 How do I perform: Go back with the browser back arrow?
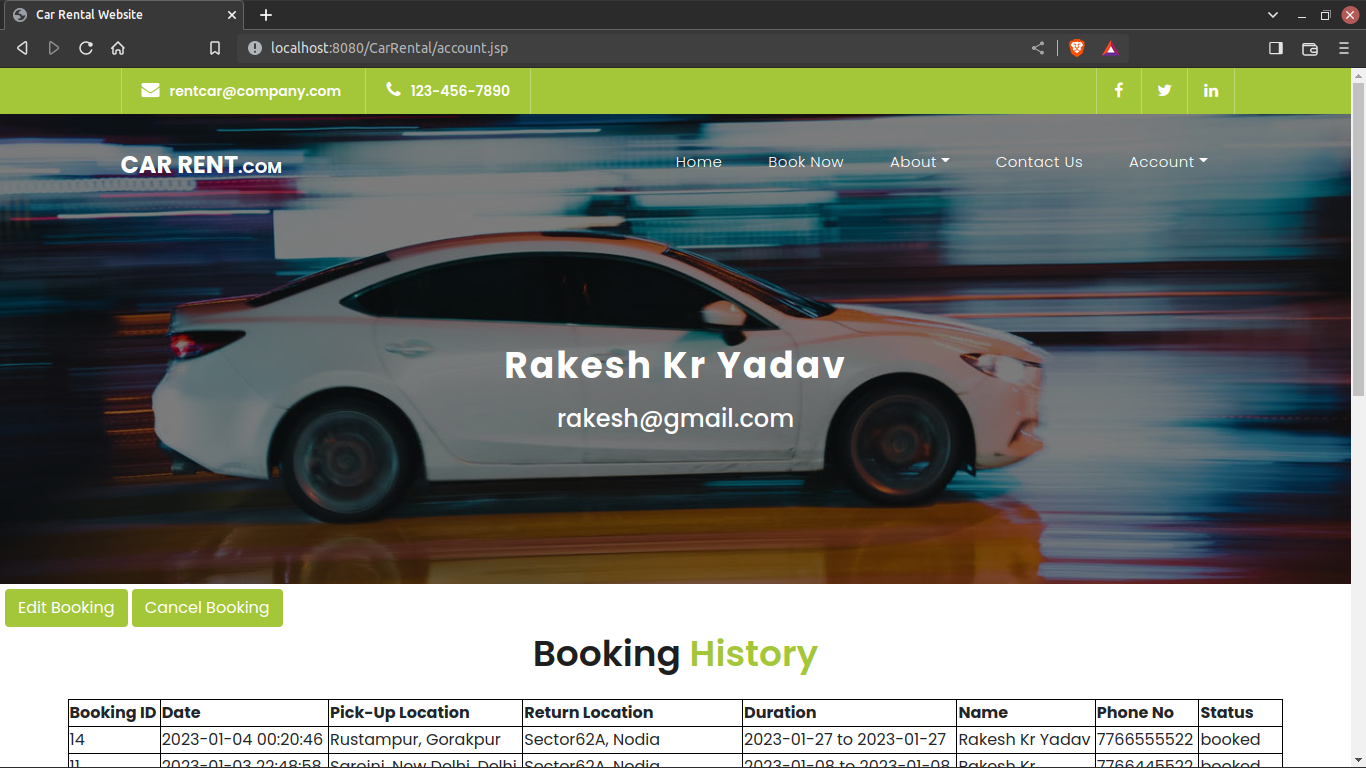pyautogui.click(x=22, y=48)
